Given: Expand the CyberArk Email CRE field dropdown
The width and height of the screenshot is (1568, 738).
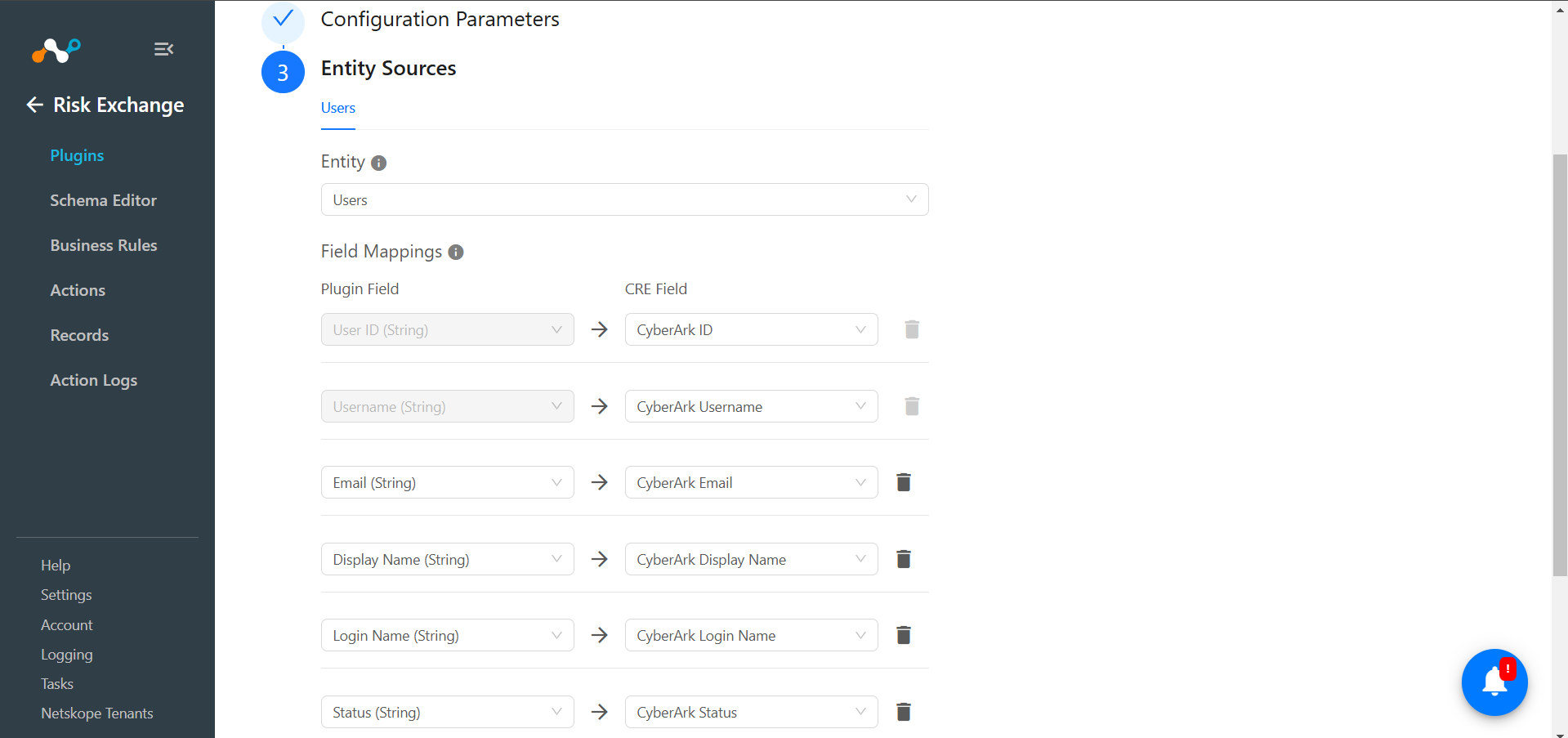Looking at the screenshot, I should (x=751, y=482).
